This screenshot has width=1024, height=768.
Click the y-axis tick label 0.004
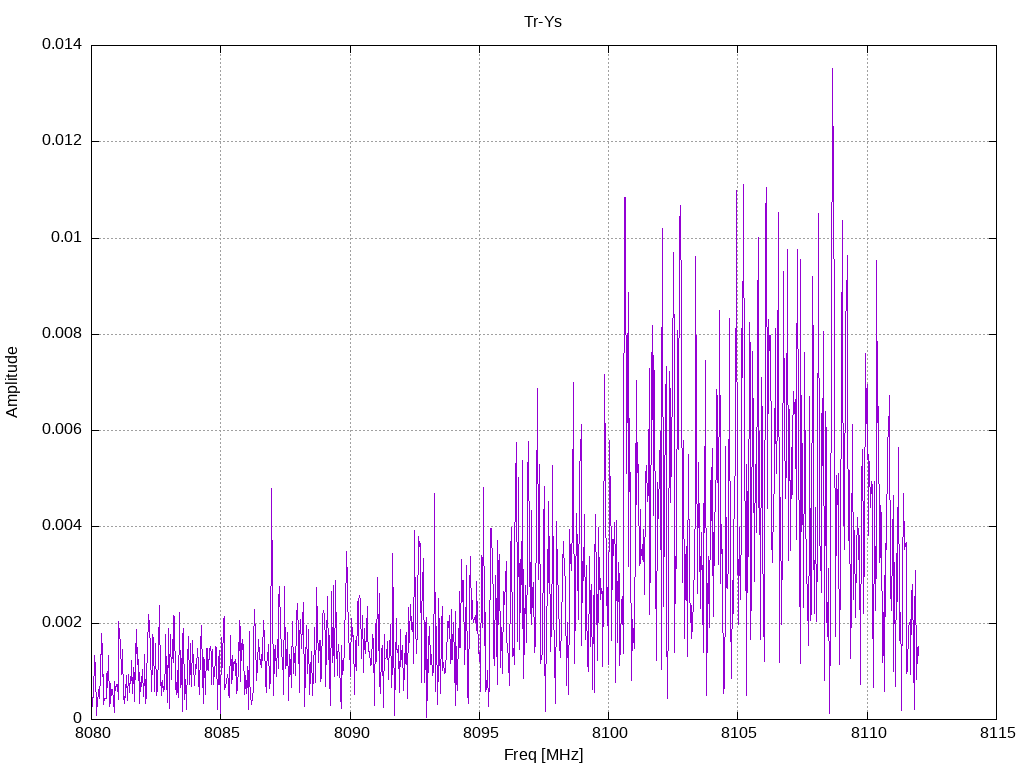coord(62,525)
